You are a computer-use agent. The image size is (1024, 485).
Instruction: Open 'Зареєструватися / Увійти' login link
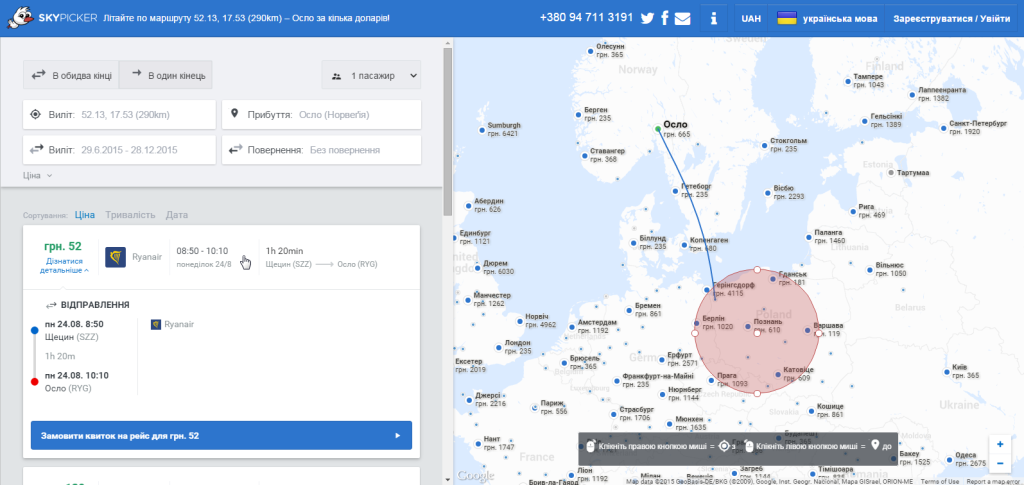[951, 18]
